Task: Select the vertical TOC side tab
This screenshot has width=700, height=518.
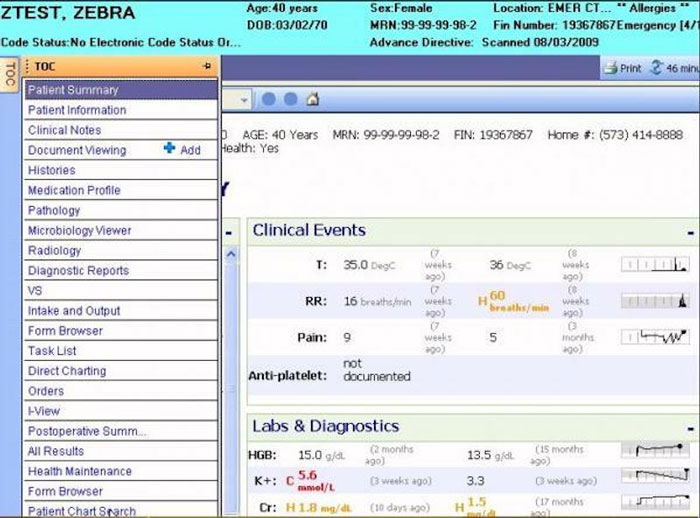Action: (x=10, y=74)
